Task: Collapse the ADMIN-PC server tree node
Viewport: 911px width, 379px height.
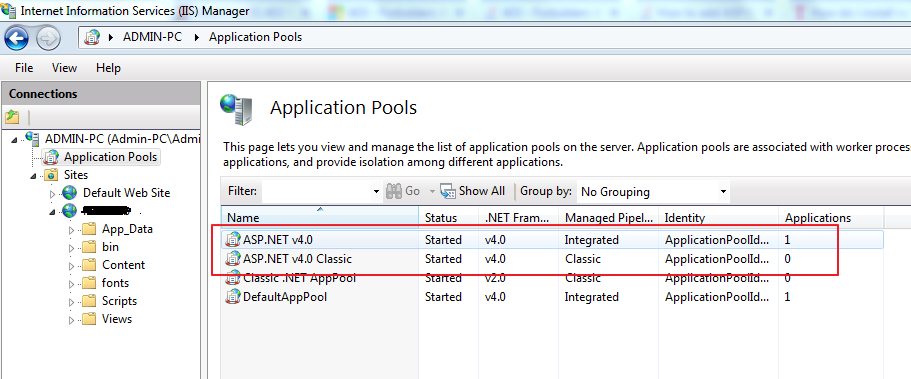Action: coord(14,139)
